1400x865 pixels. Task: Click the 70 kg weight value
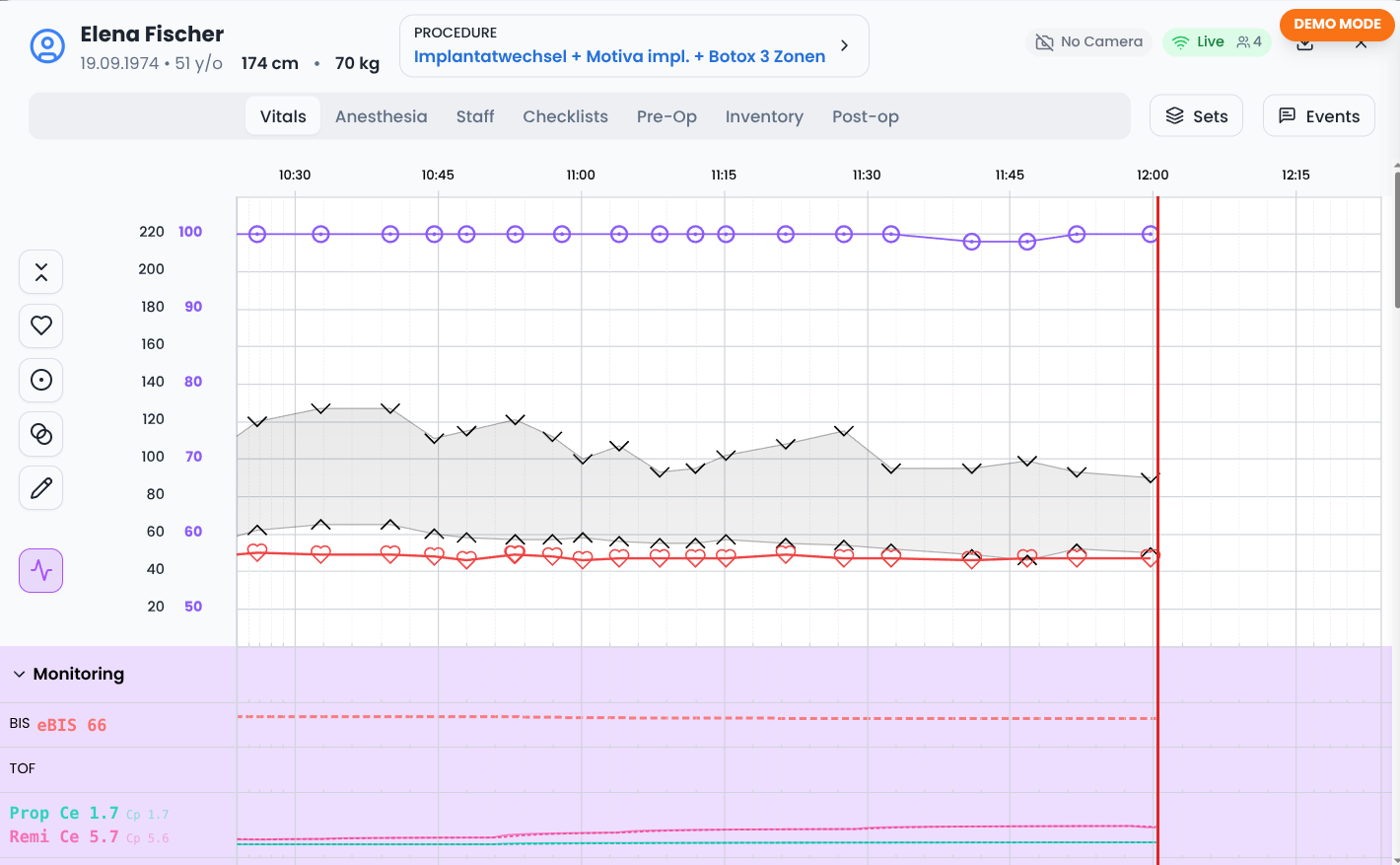coord(357,63)
